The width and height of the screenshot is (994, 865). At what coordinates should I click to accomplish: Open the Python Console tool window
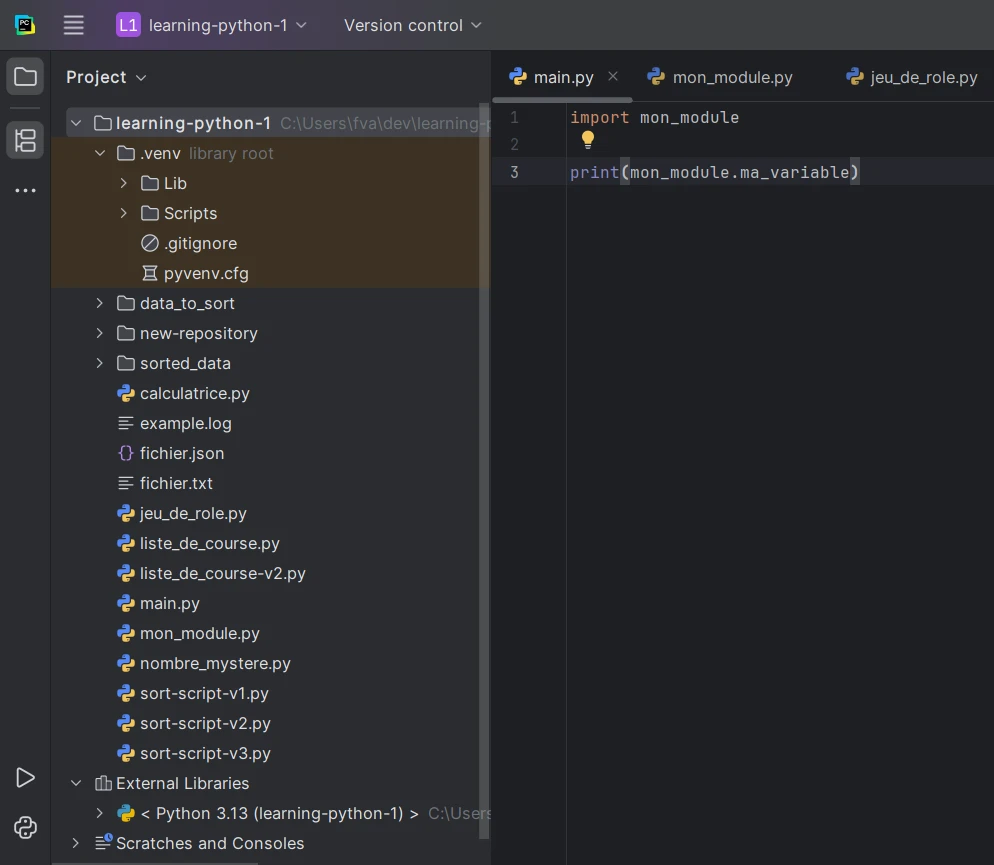(x=25, y=827)
